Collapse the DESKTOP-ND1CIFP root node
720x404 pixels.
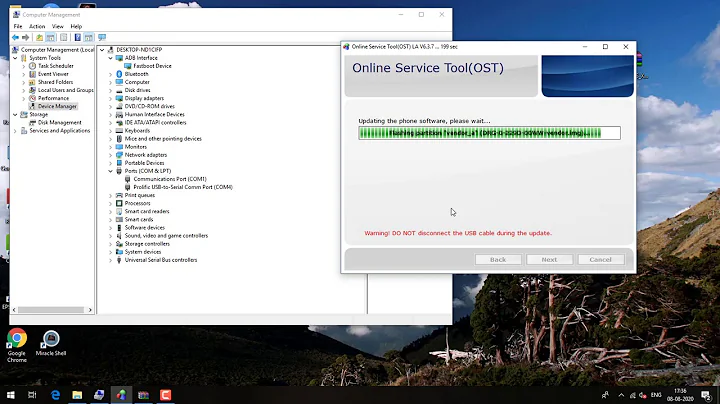pos(102,50)
